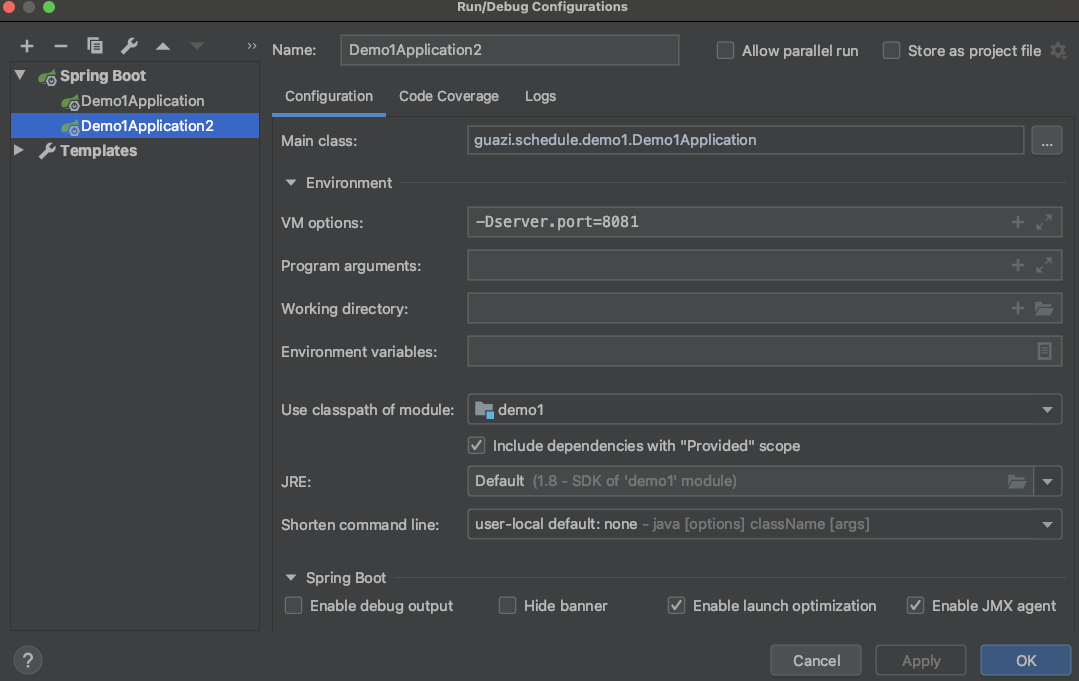Open Edit Templates with the wrench icon

128,45
